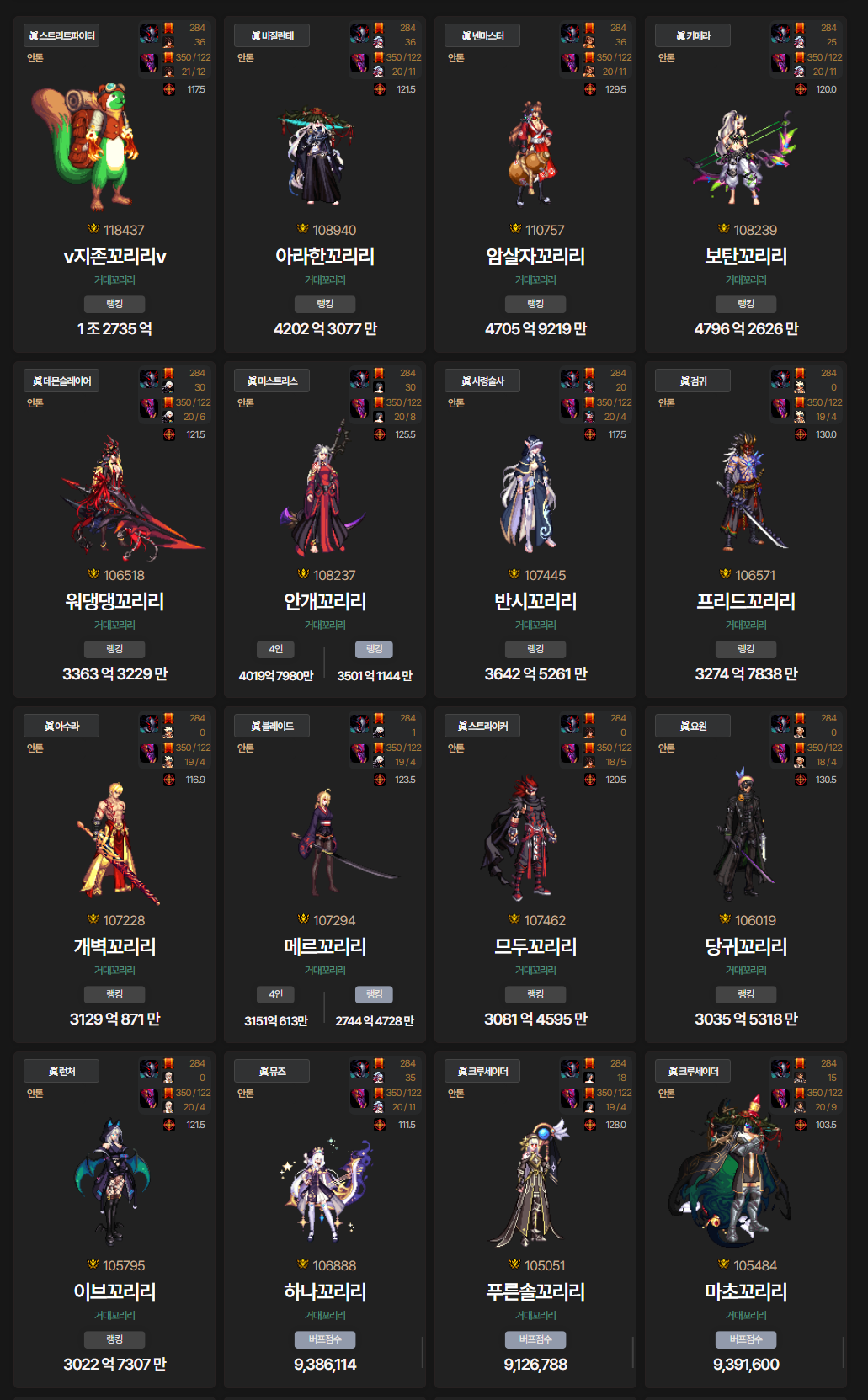Select the 랭킹 tab on 메르꼬리리's card
The height and width of the screenshot is (1400, 868).
[375, 994]
